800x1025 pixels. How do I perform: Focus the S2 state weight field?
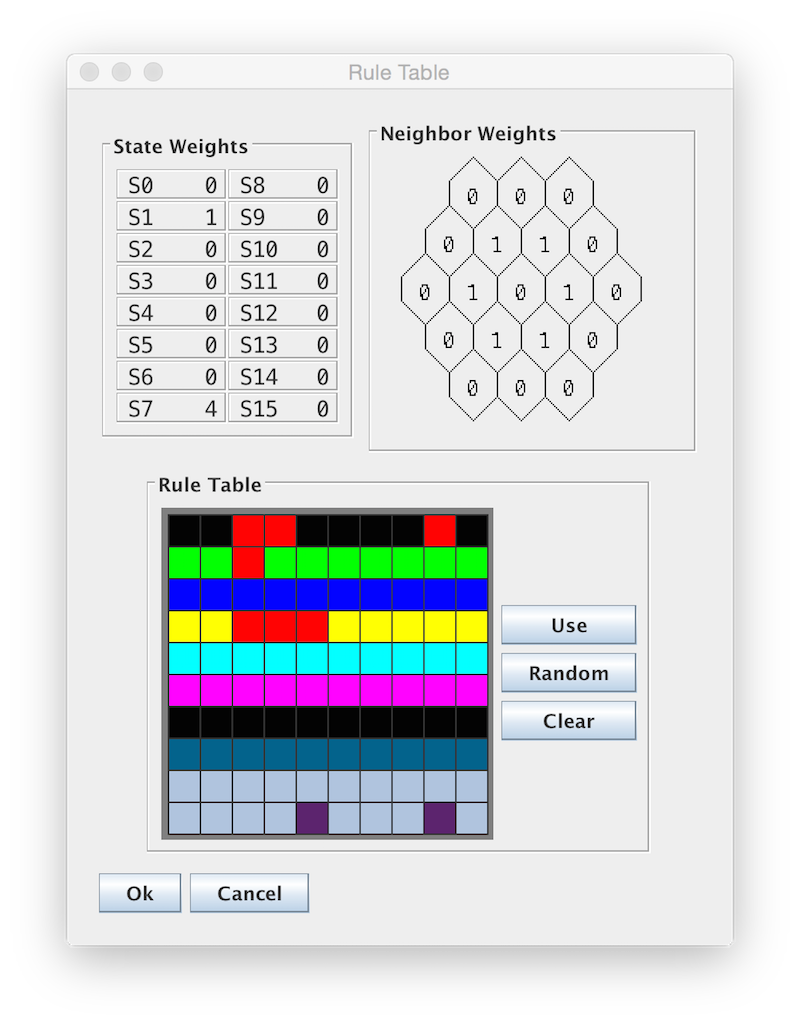click(x=171, y=248)
